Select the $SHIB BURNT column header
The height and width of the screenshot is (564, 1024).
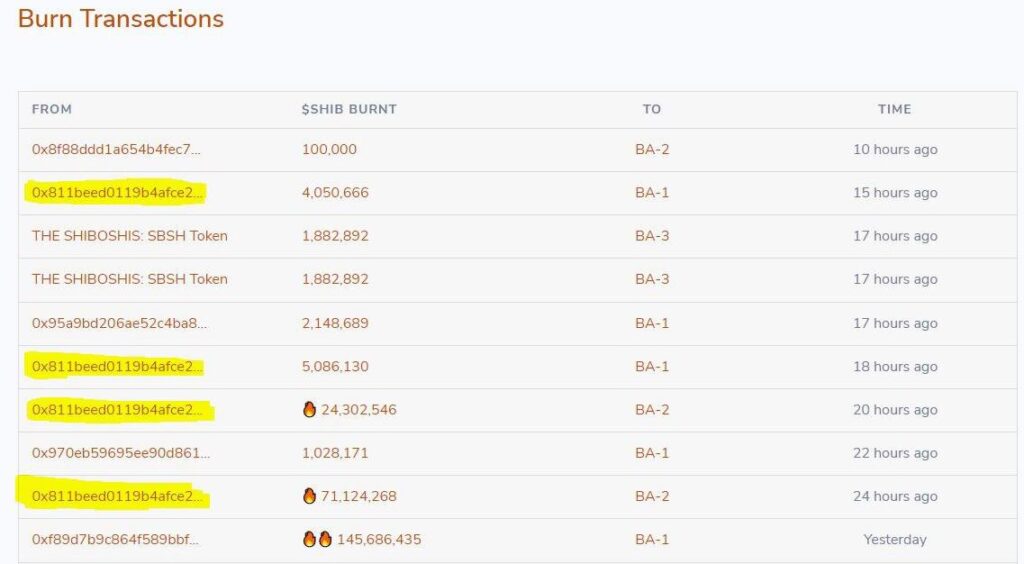349,109
